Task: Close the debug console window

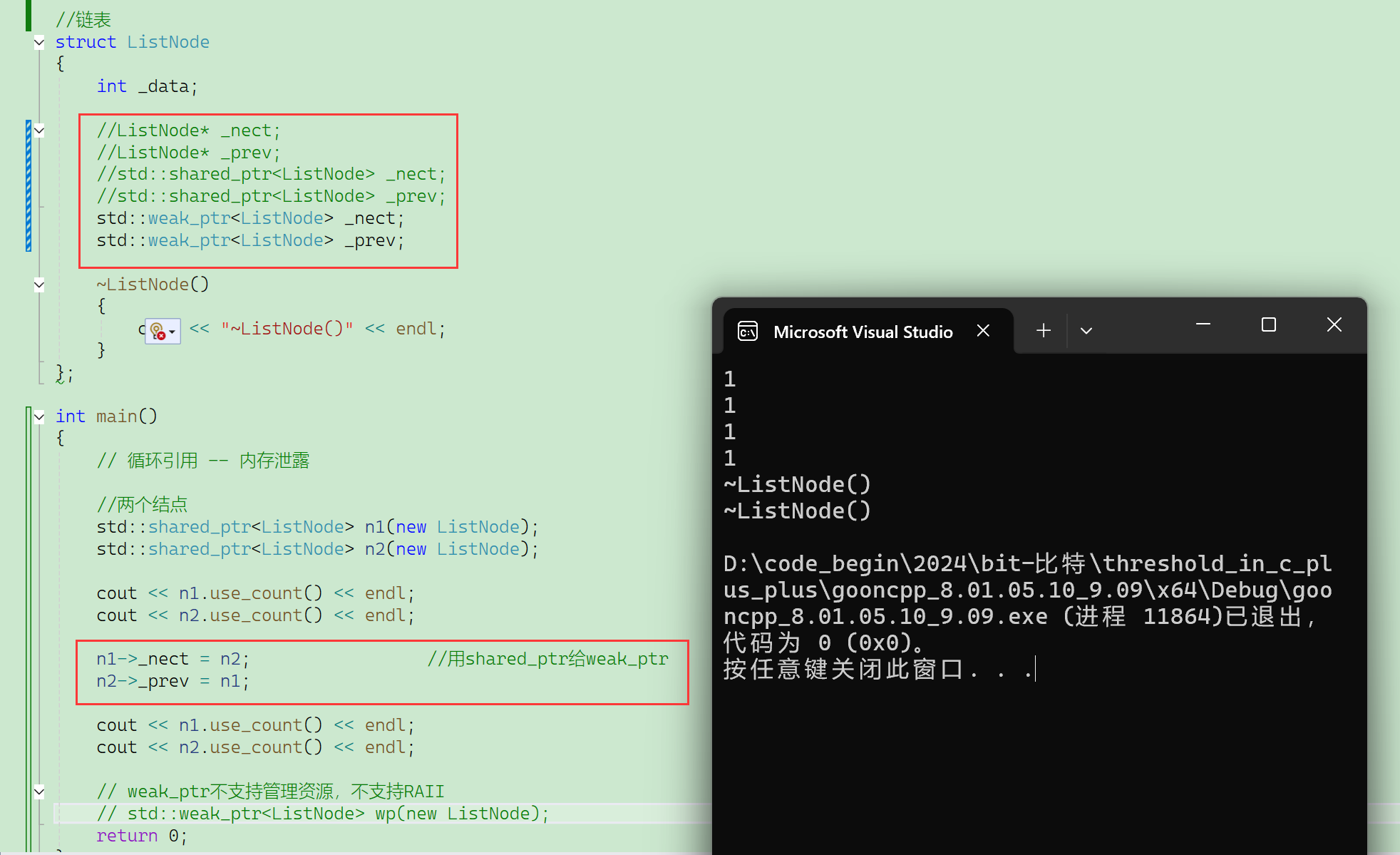Action: (1334, 325)
